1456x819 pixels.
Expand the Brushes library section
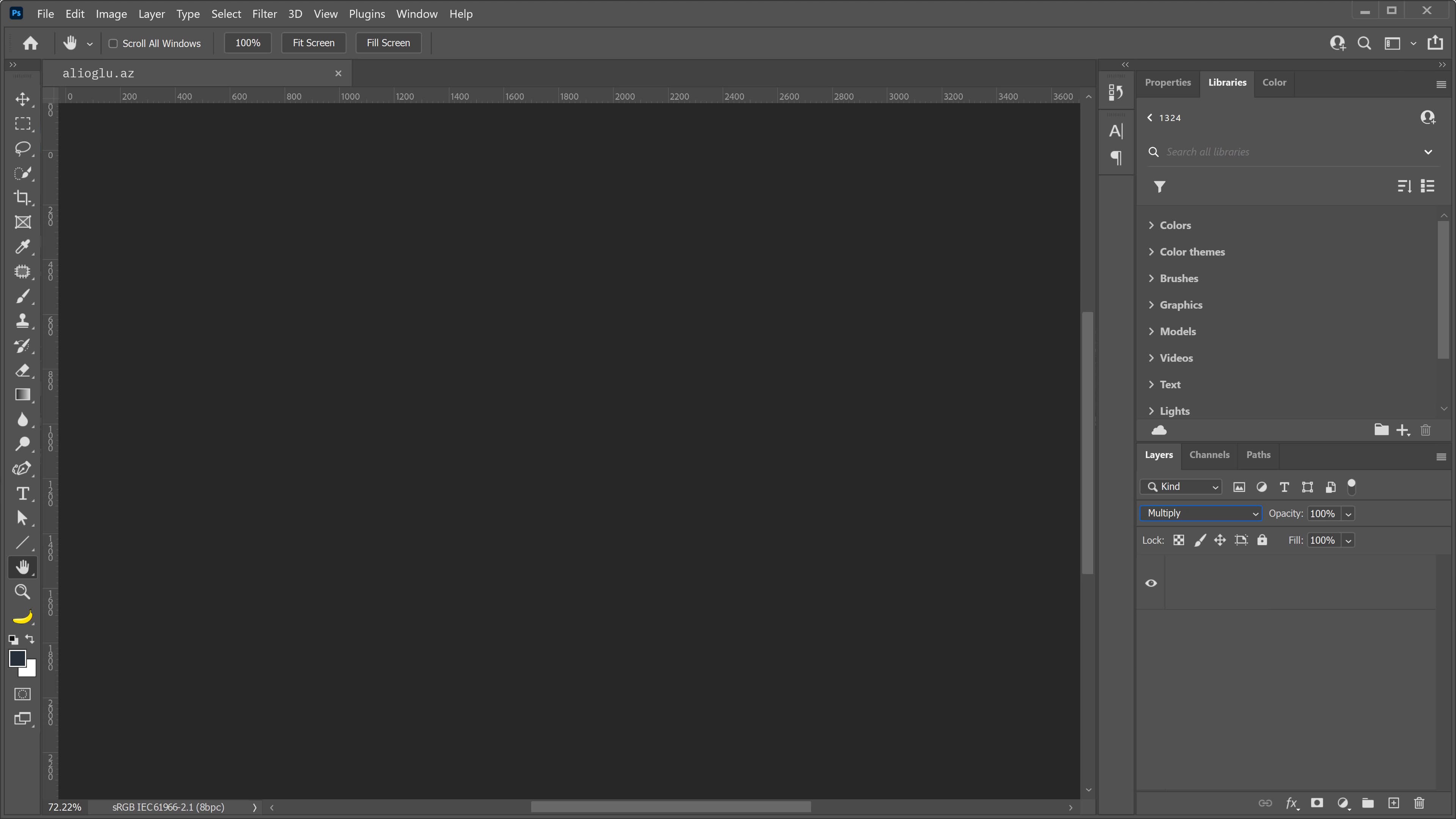[x=1178, y=278]
